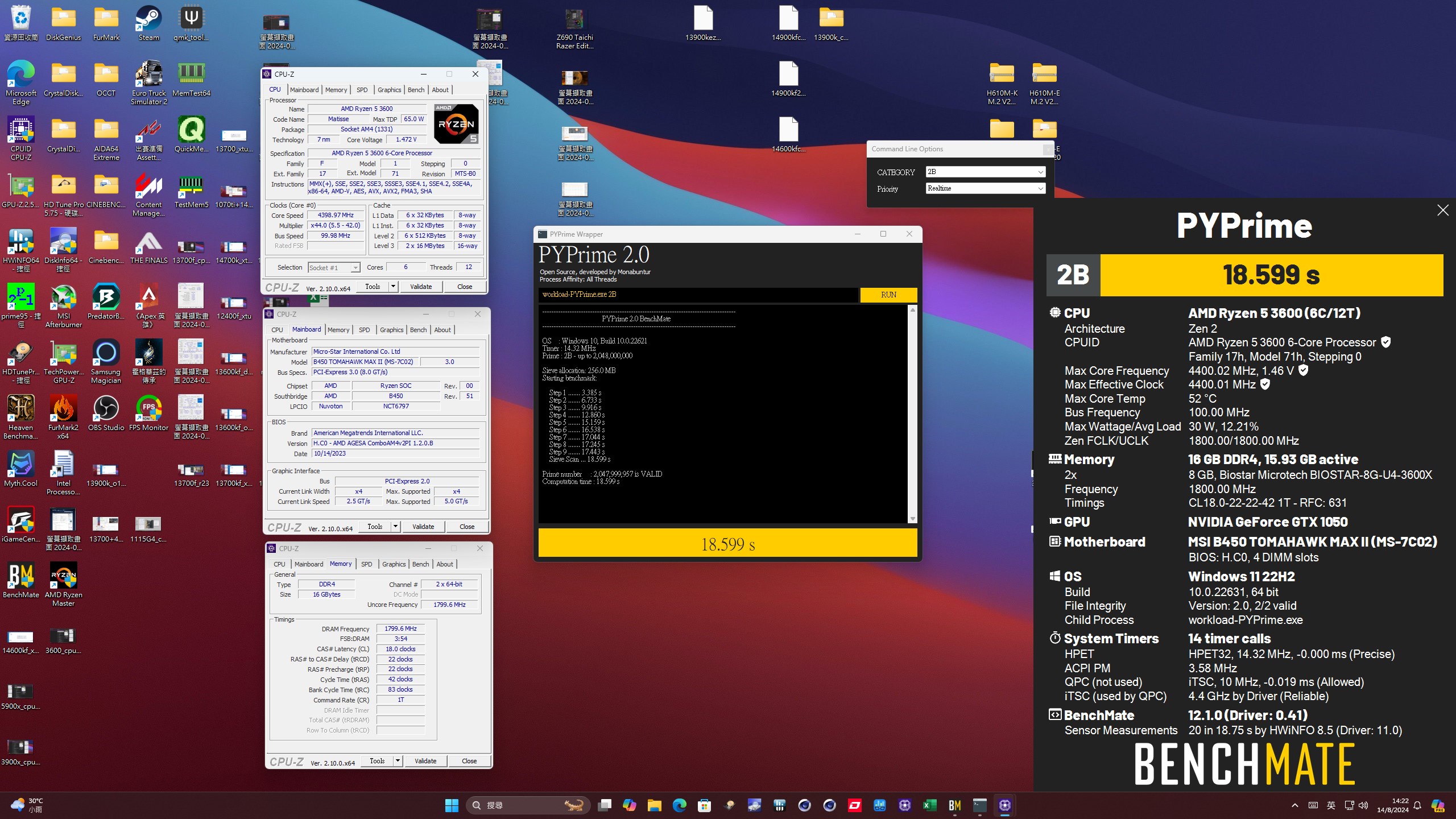Show hidden system tray icons chevron
This screenshot has width=1456, height=819.
(x=1295, y=805)
